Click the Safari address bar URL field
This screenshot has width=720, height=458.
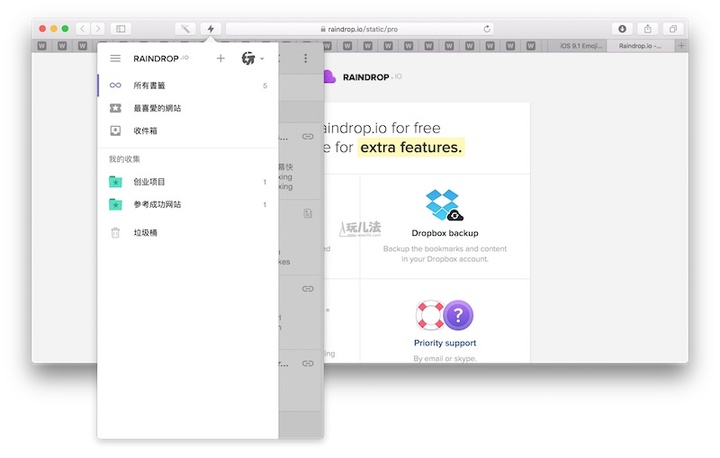[360, 29]
